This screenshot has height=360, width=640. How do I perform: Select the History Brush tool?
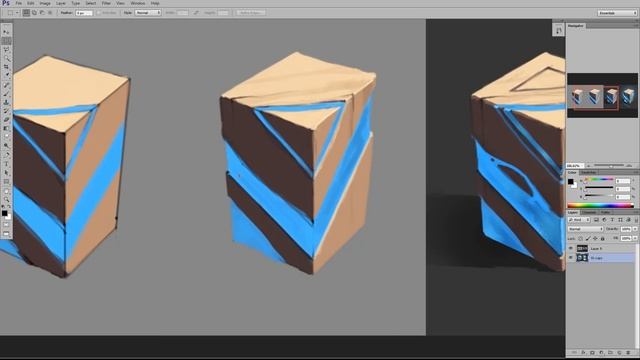pyautogui.click(x=6, y=111)
